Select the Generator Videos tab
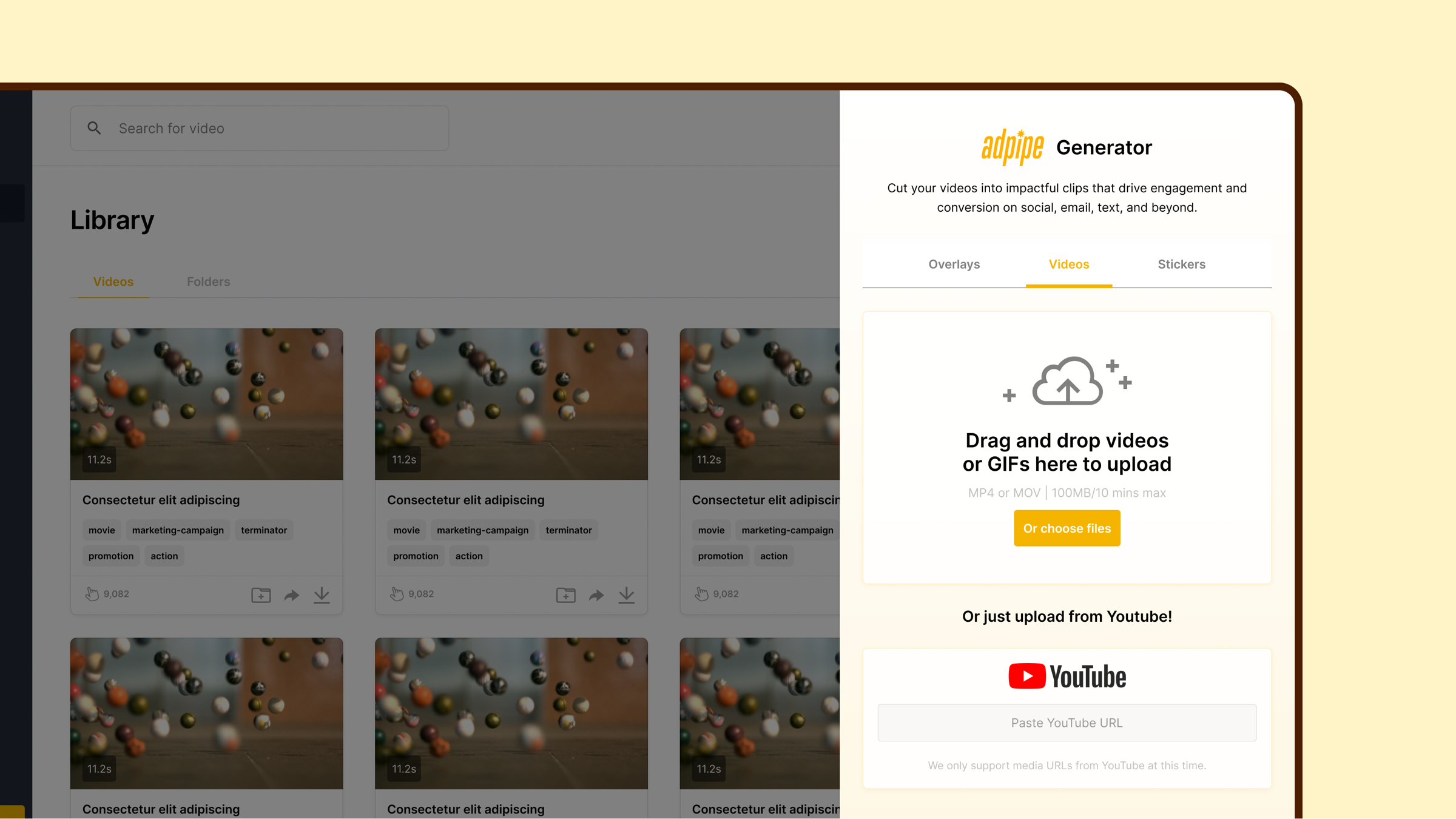 pyautogui.click(x=1068, y=264)
